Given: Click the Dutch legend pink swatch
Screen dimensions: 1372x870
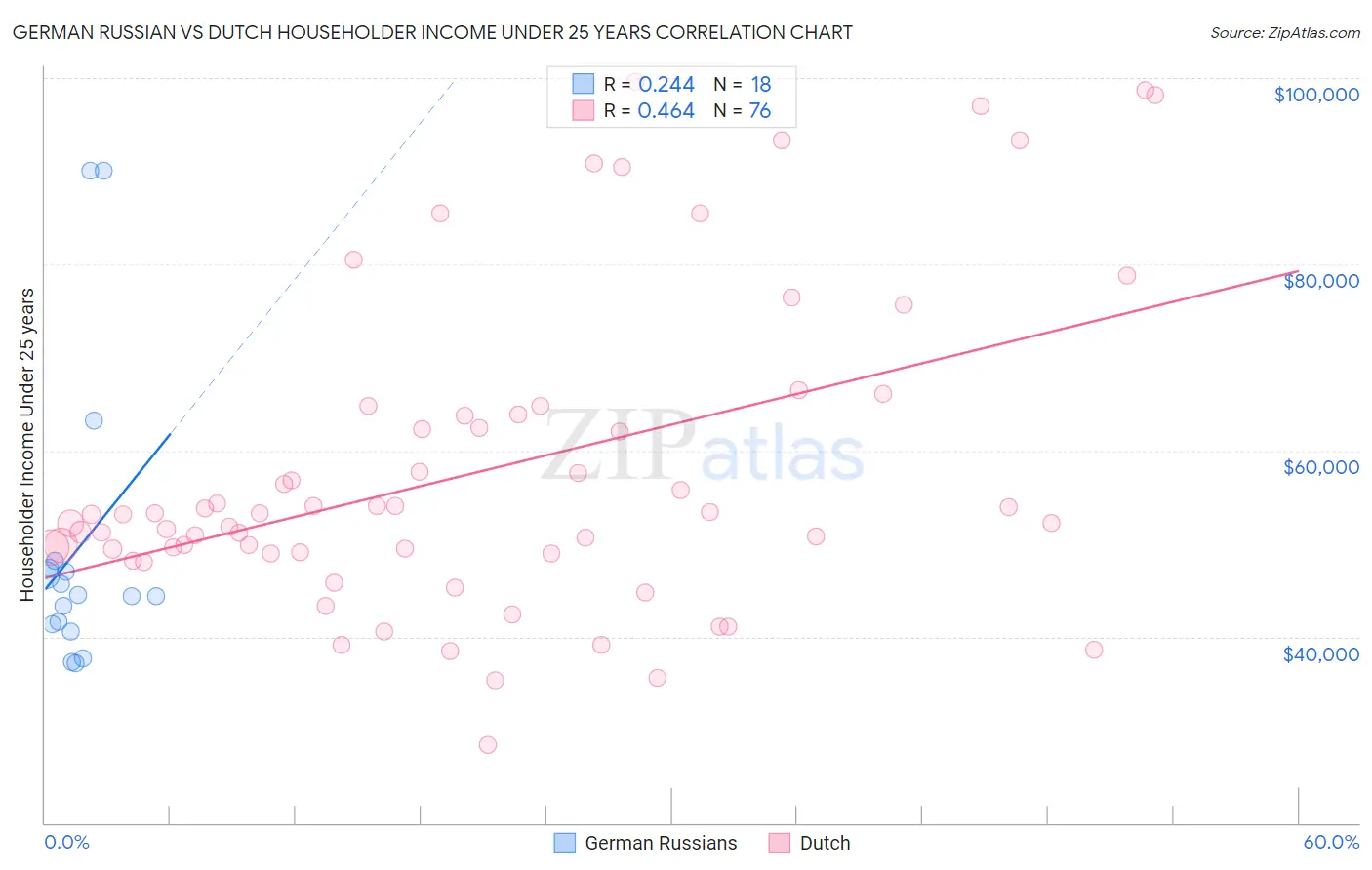Looking at the screenshot, I should pyautogui.click(x=779, y=843).
